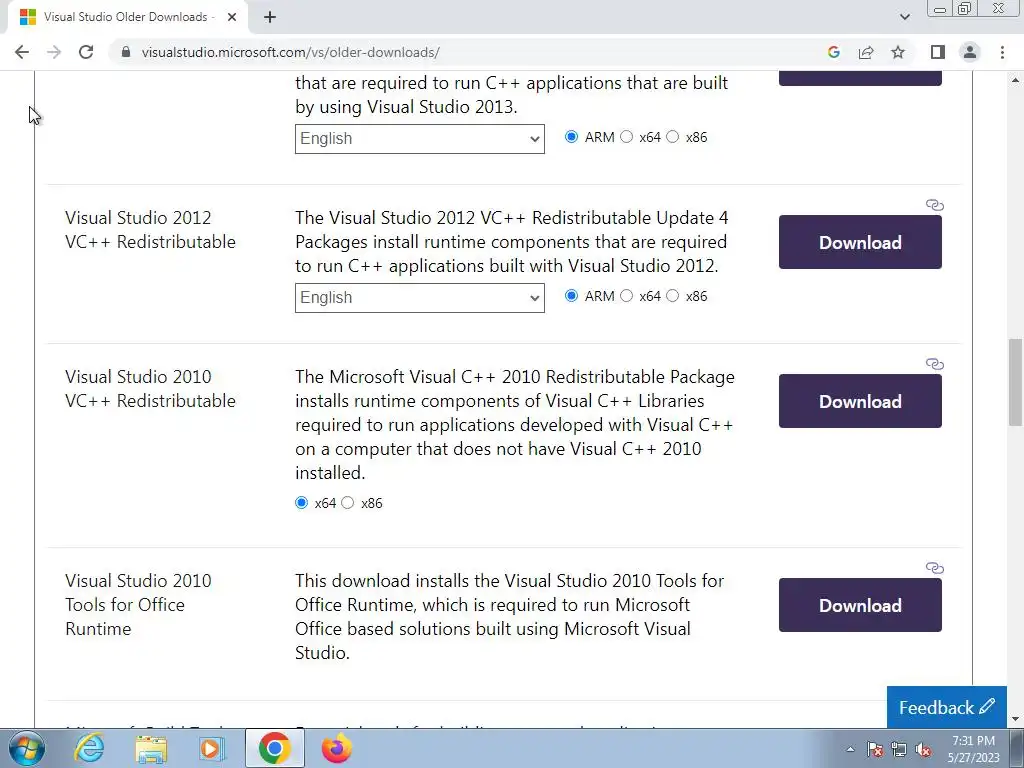Viewport: 1024px width, 768px height.
Task: Select x64 for Visual Studio 2012 Redistributable
Action: click(626, 295)
